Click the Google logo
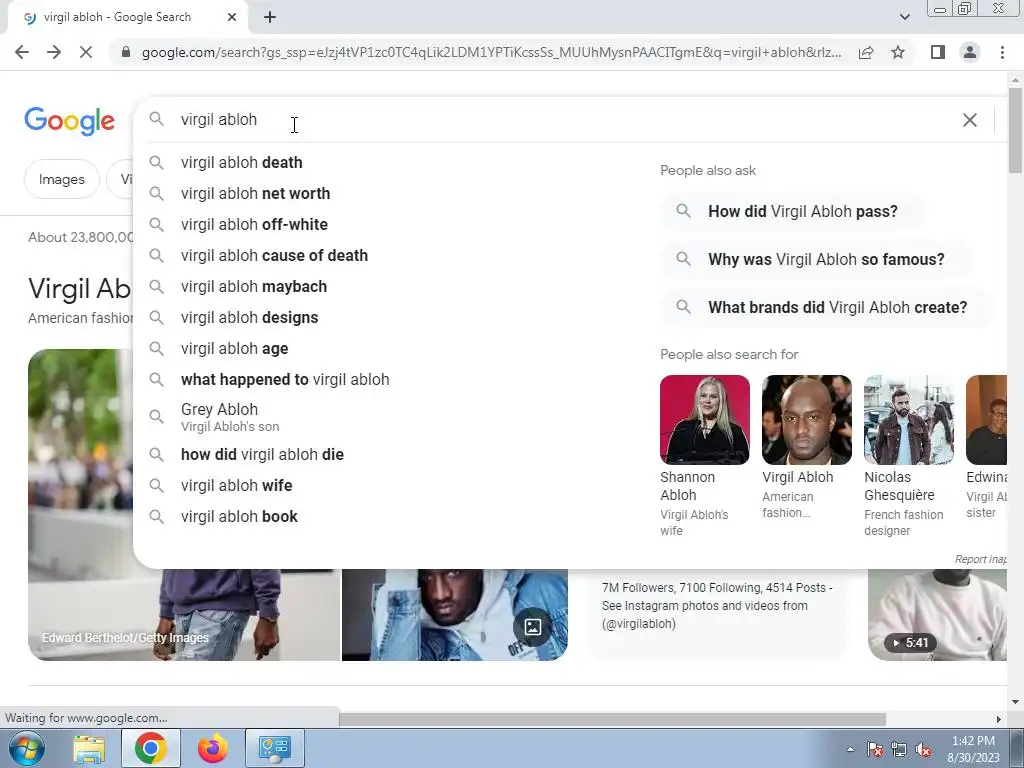The image size is (1024, 768). pos(69,121)
